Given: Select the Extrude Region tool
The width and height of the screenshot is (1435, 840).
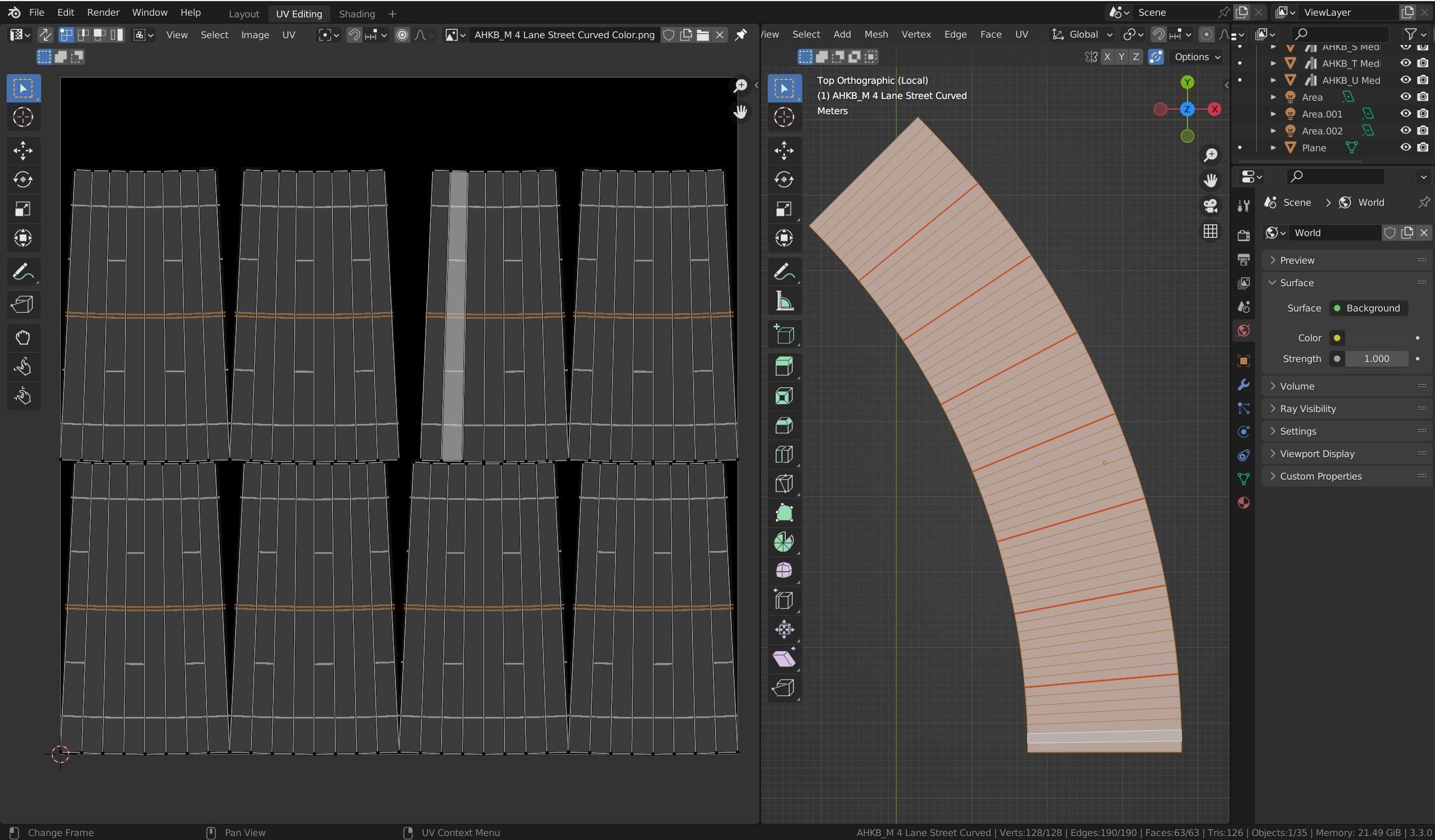Looking at the screenshot, I should (x=784, y=367).
